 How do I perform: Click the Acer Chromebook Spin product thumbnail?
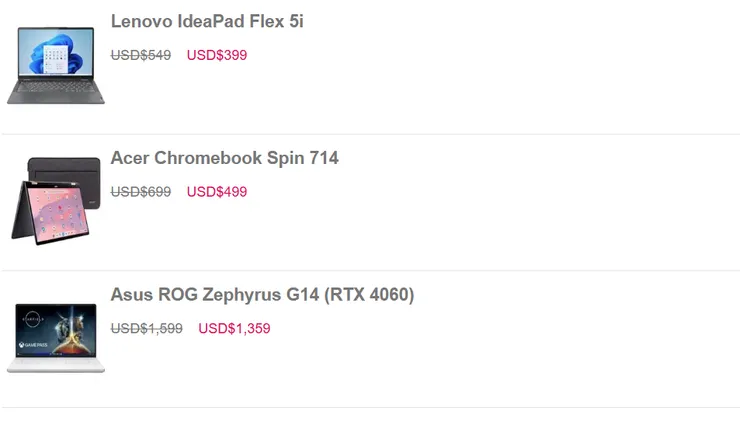point(56,200)
